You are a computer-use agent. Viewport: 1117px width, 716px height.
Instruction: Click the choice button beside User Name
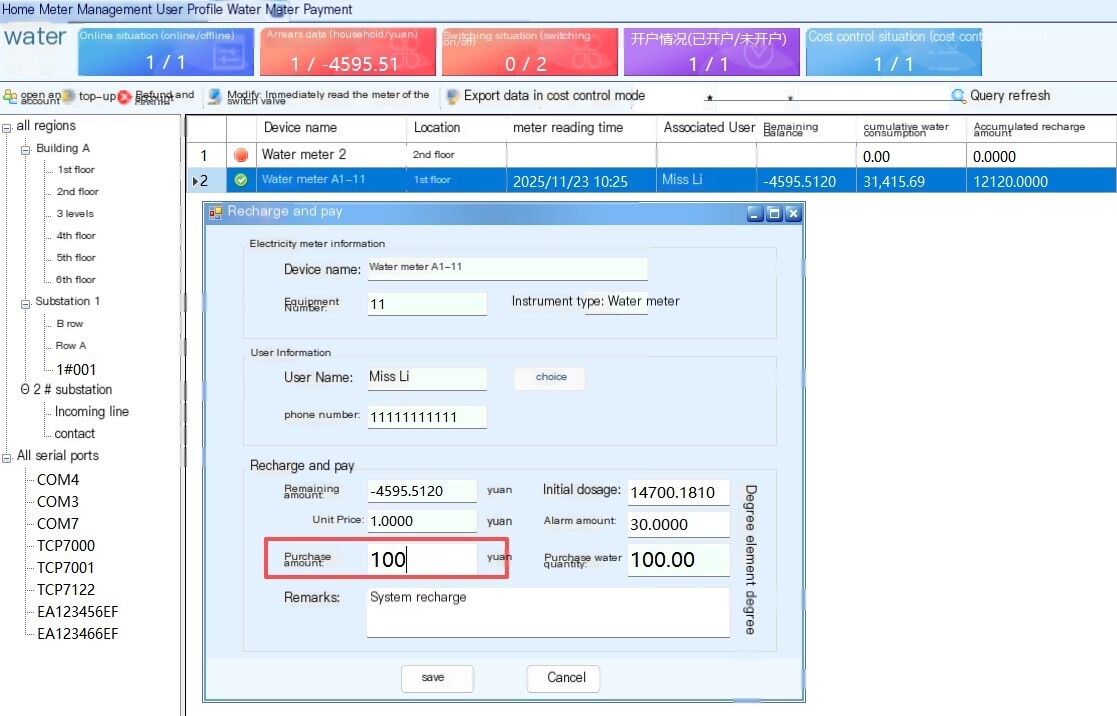tap(549, 378)
